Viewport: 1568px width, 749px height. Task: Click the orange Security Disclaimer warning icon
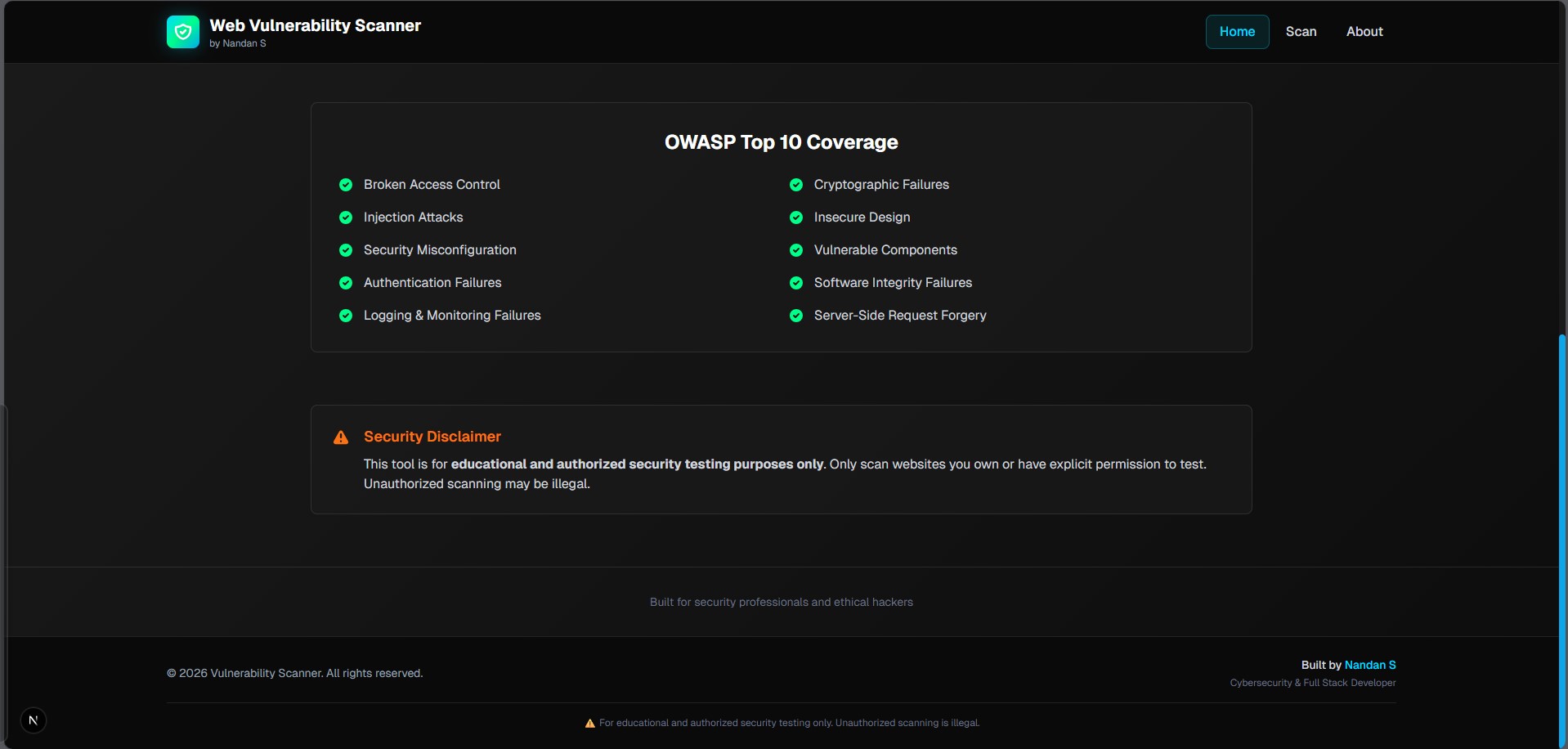[x=341, y=437]
